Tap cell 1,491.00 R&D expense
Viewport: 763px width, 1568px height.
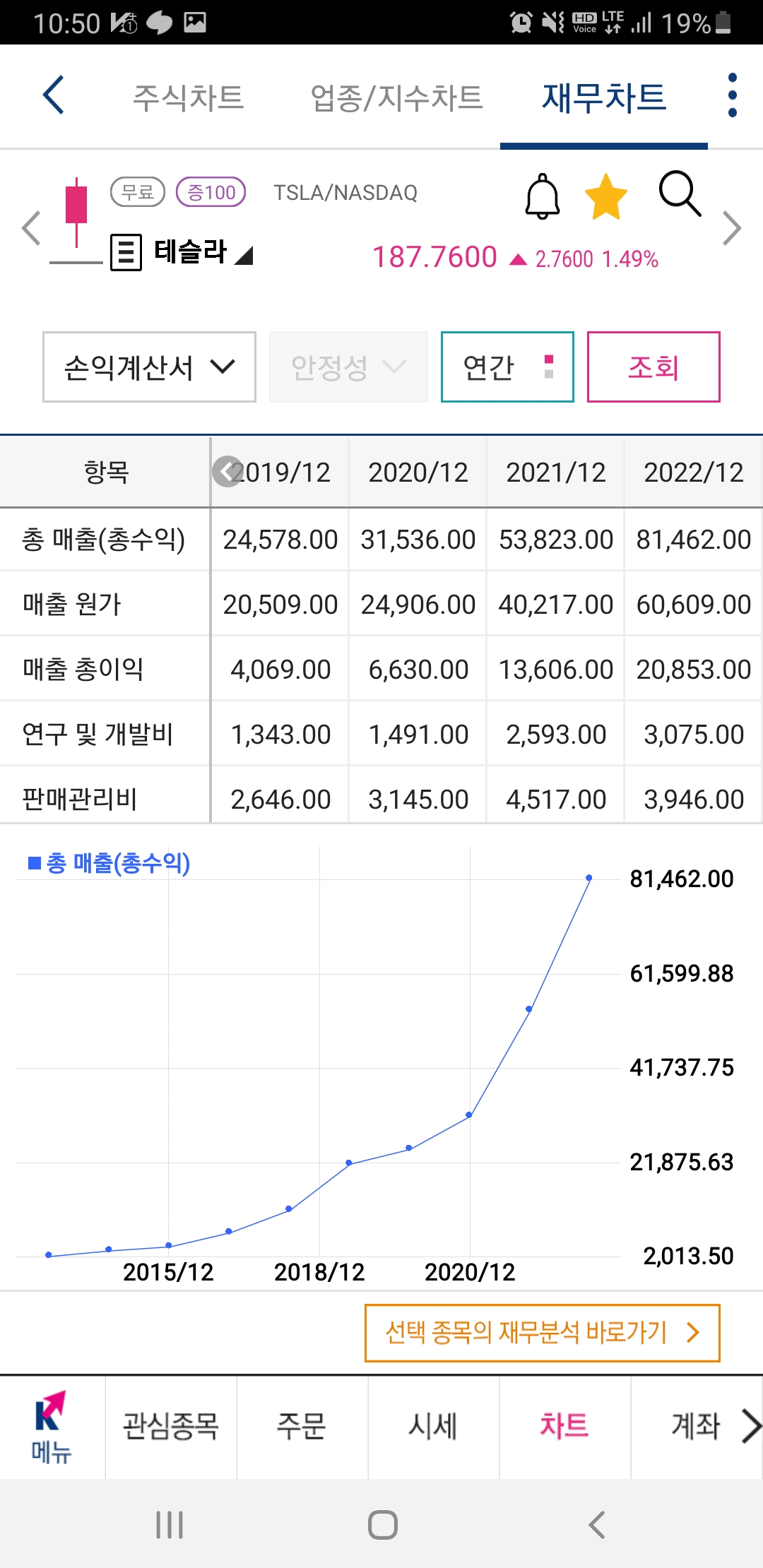pyautogui.click(x=418, y=735)
